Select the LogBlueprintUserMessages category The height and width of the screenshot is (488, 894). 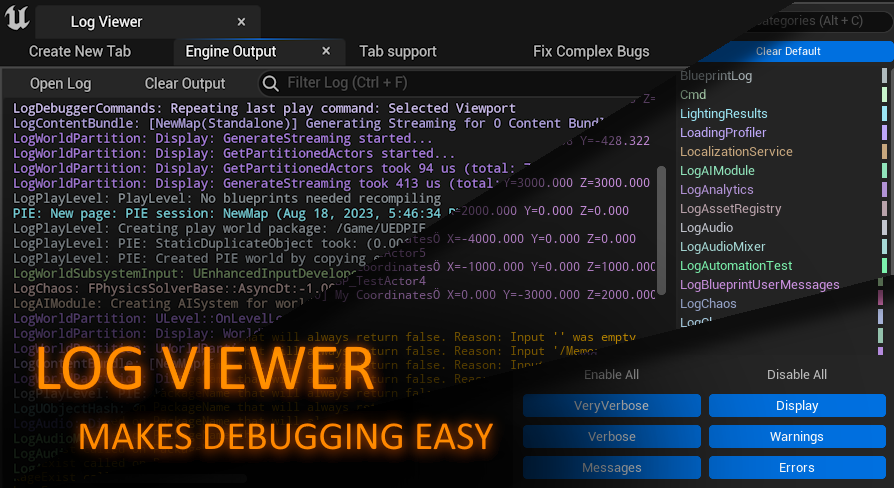[x=759, y=284]
